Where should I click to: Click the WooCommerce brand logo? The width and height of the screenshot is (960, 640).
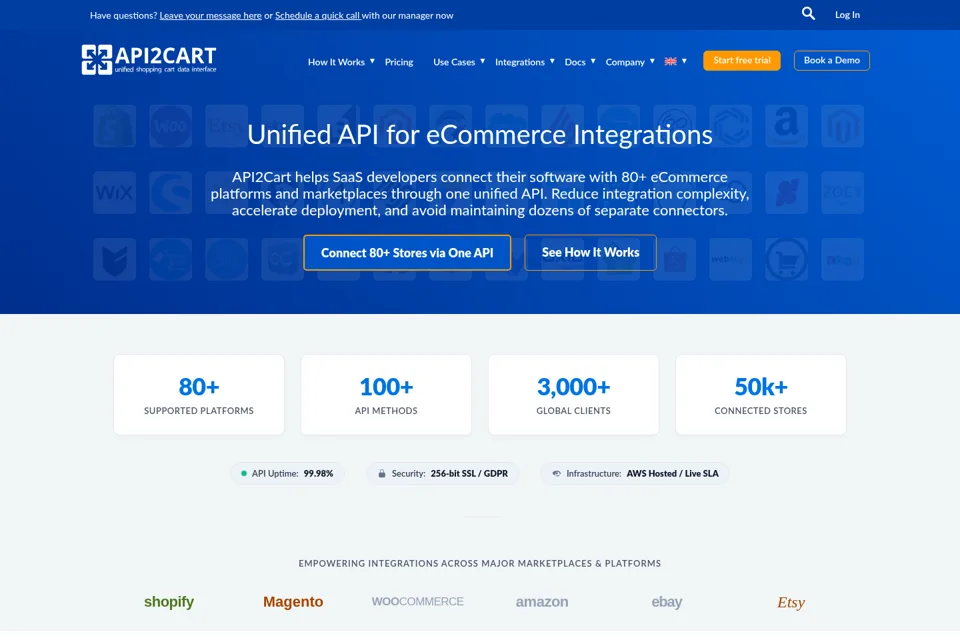418,601
